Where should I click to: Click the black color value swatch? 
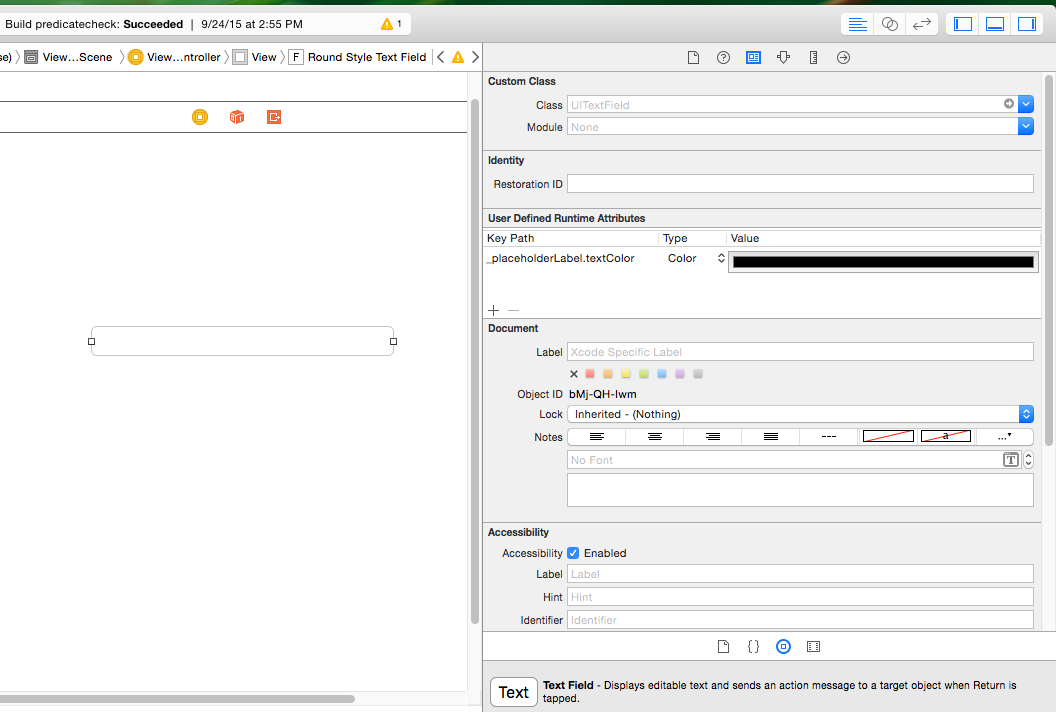882,262
